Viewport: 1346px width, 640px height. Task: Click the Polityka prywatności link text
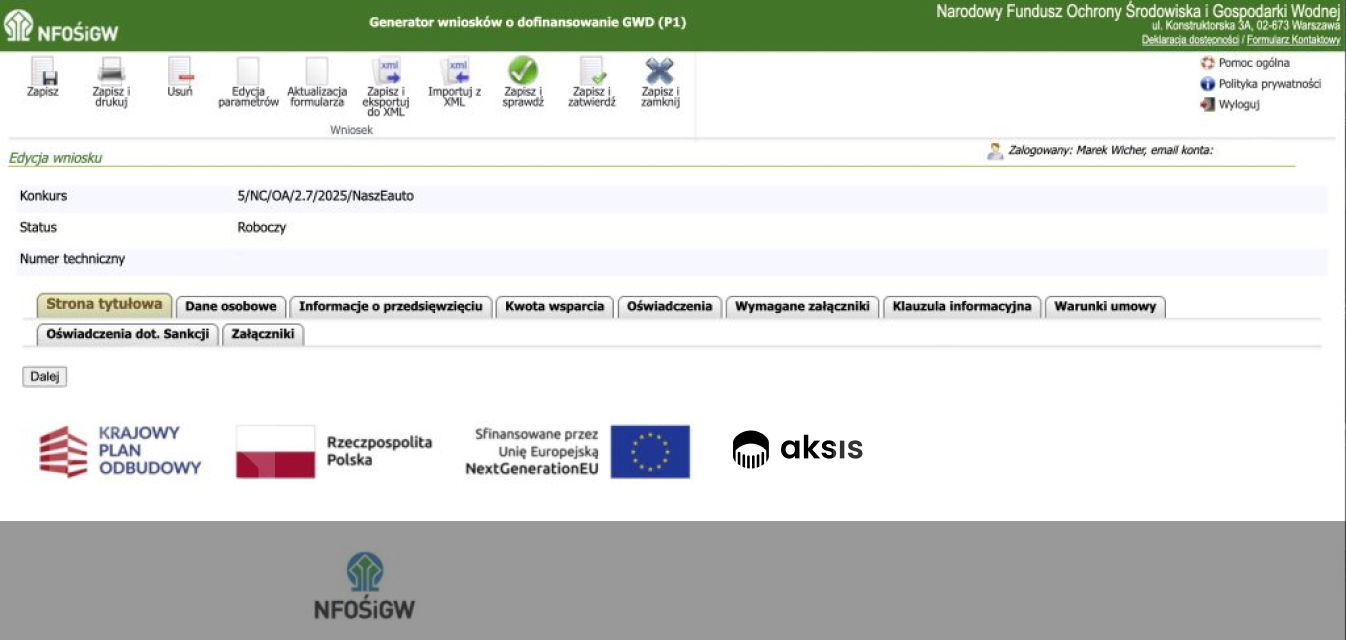pos(1270,84)
